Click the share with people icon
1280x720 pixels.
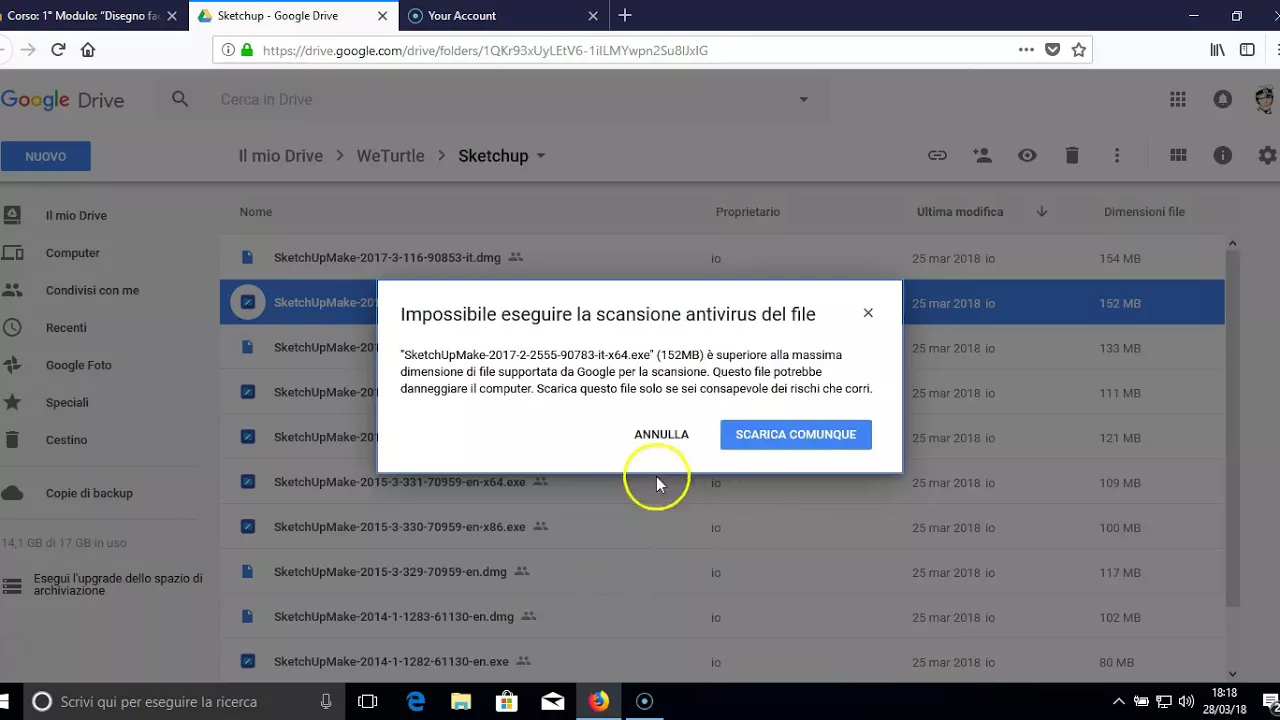pyautogui.click(x=982, y=155)
